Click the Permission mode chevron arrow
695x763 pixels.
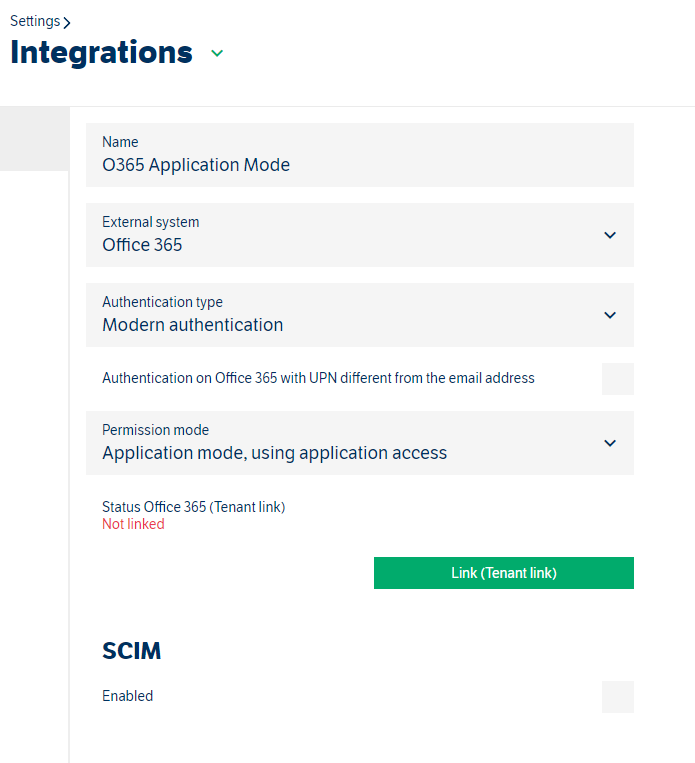coord(610,443)
